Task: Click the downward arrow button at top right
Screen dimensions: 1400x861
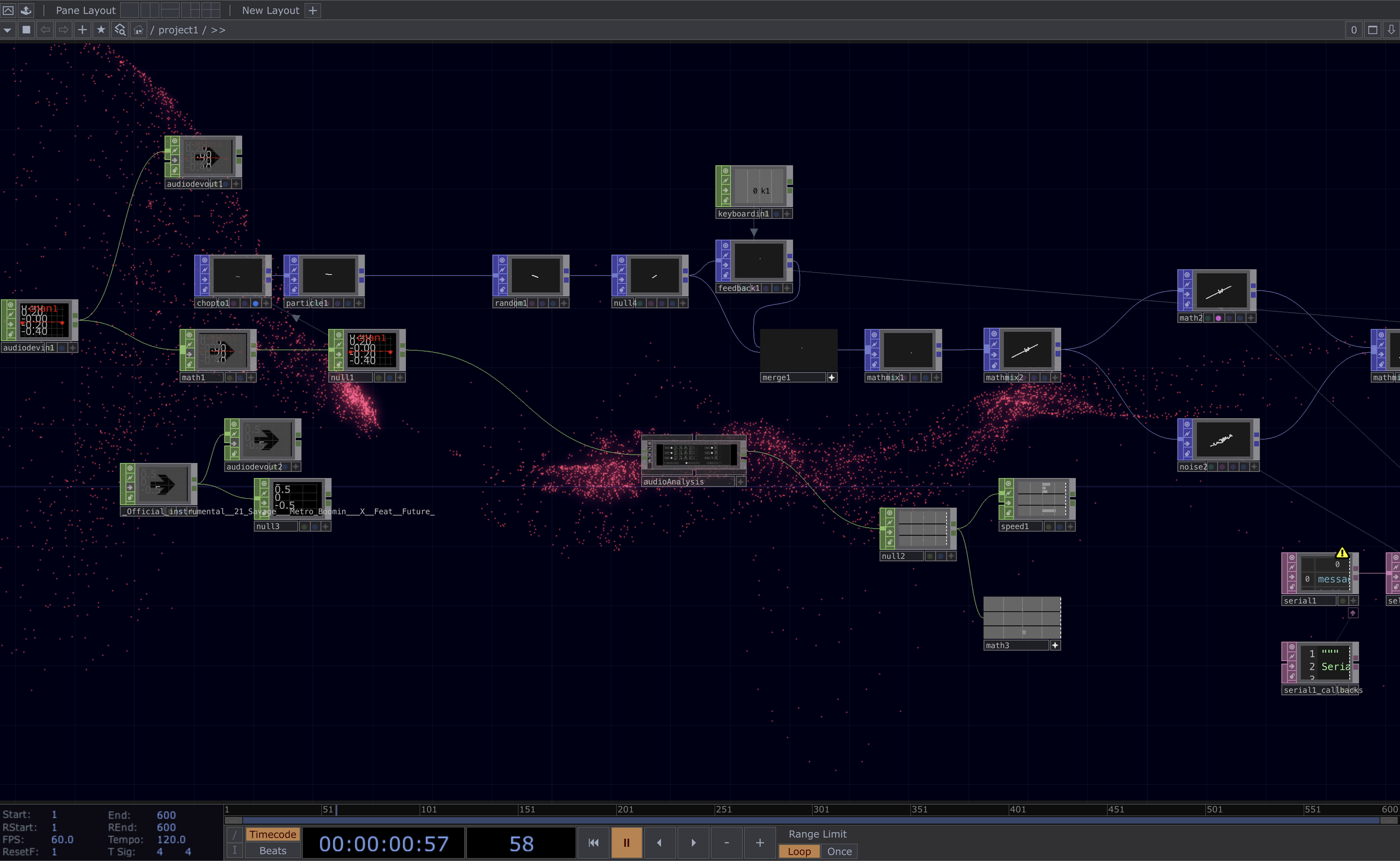Action: click(1391, 30)
